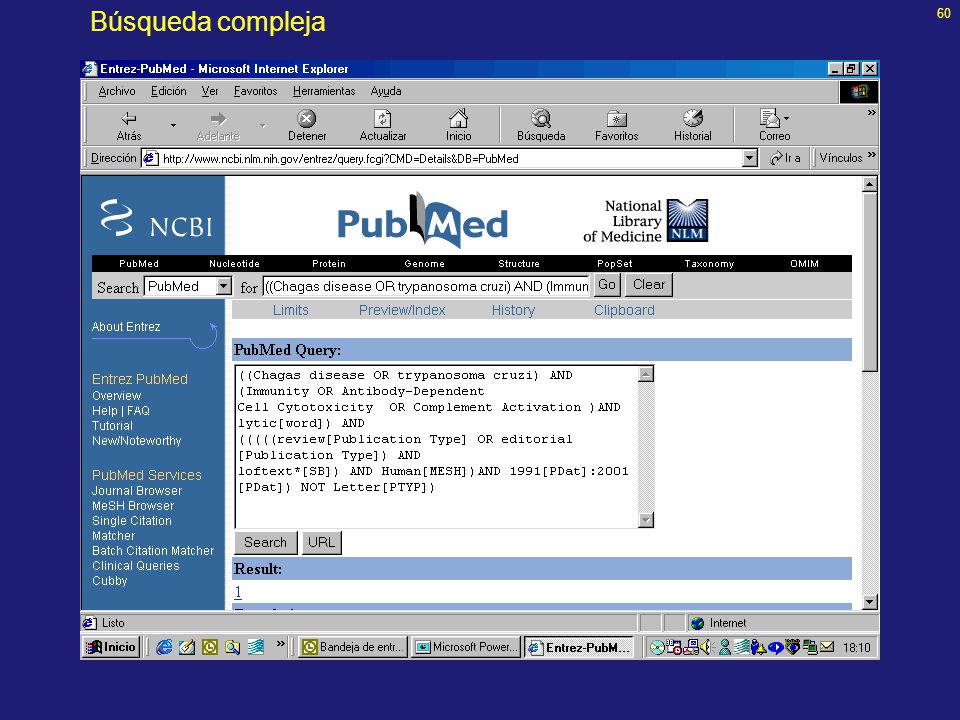Open the History link
The width and height of the screenshot is (960, 720).
click(x=513, y=310)
